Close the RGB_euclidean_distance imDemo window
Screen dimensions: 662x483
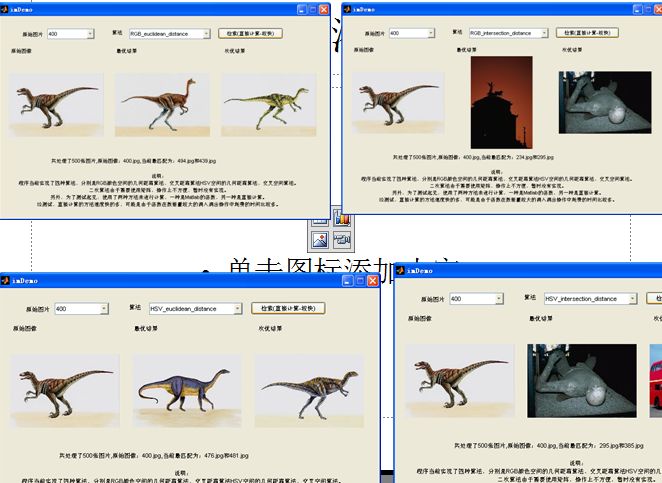click(x=324, y=9)
